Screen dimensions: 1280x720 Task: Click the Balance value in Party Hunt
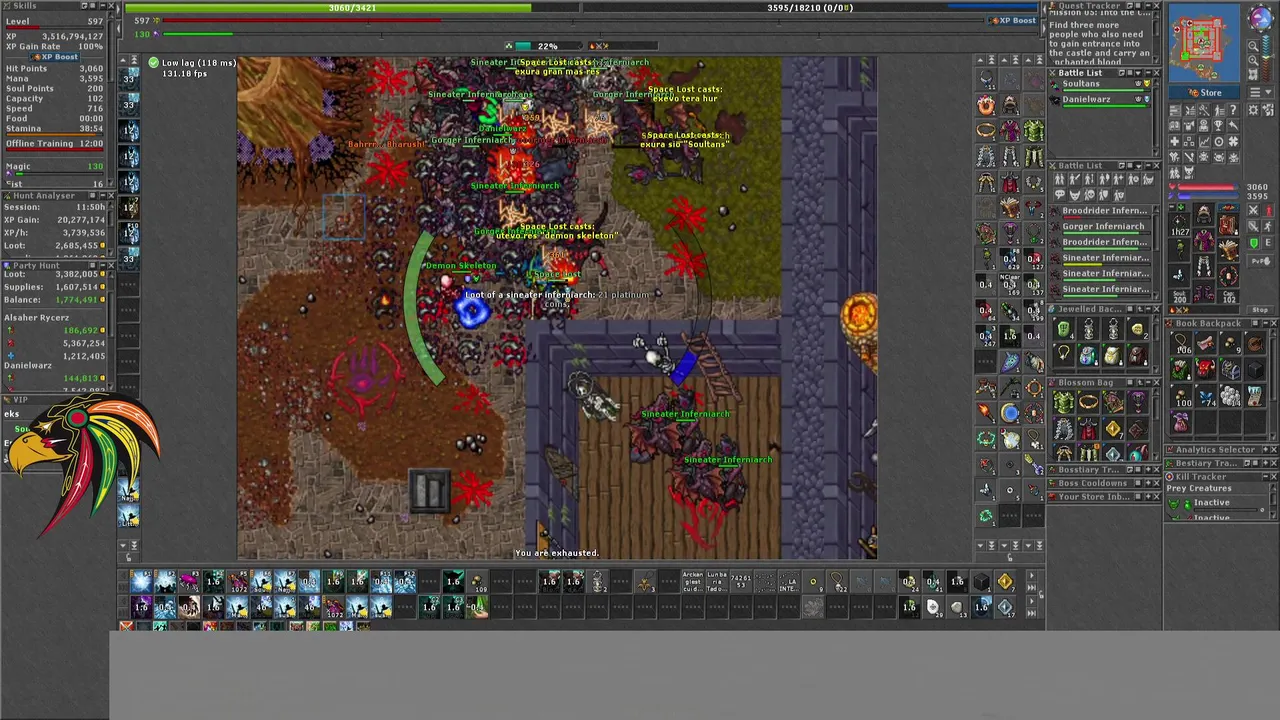coord(77,299)
